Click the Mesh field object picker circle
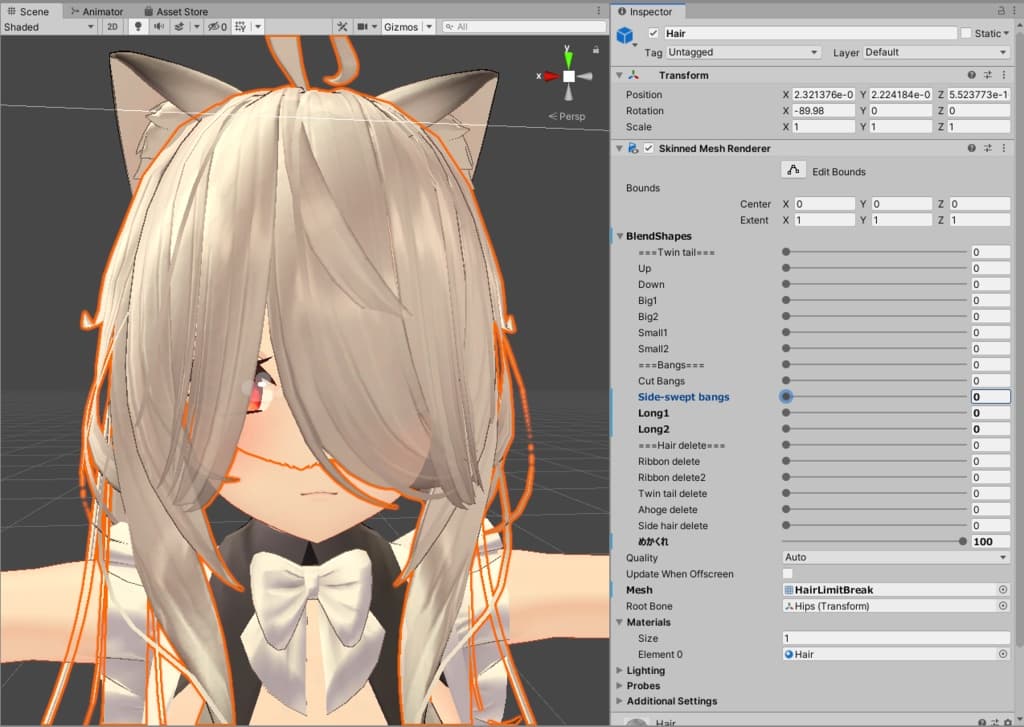1024x727 pixels. click(1002, 590)
